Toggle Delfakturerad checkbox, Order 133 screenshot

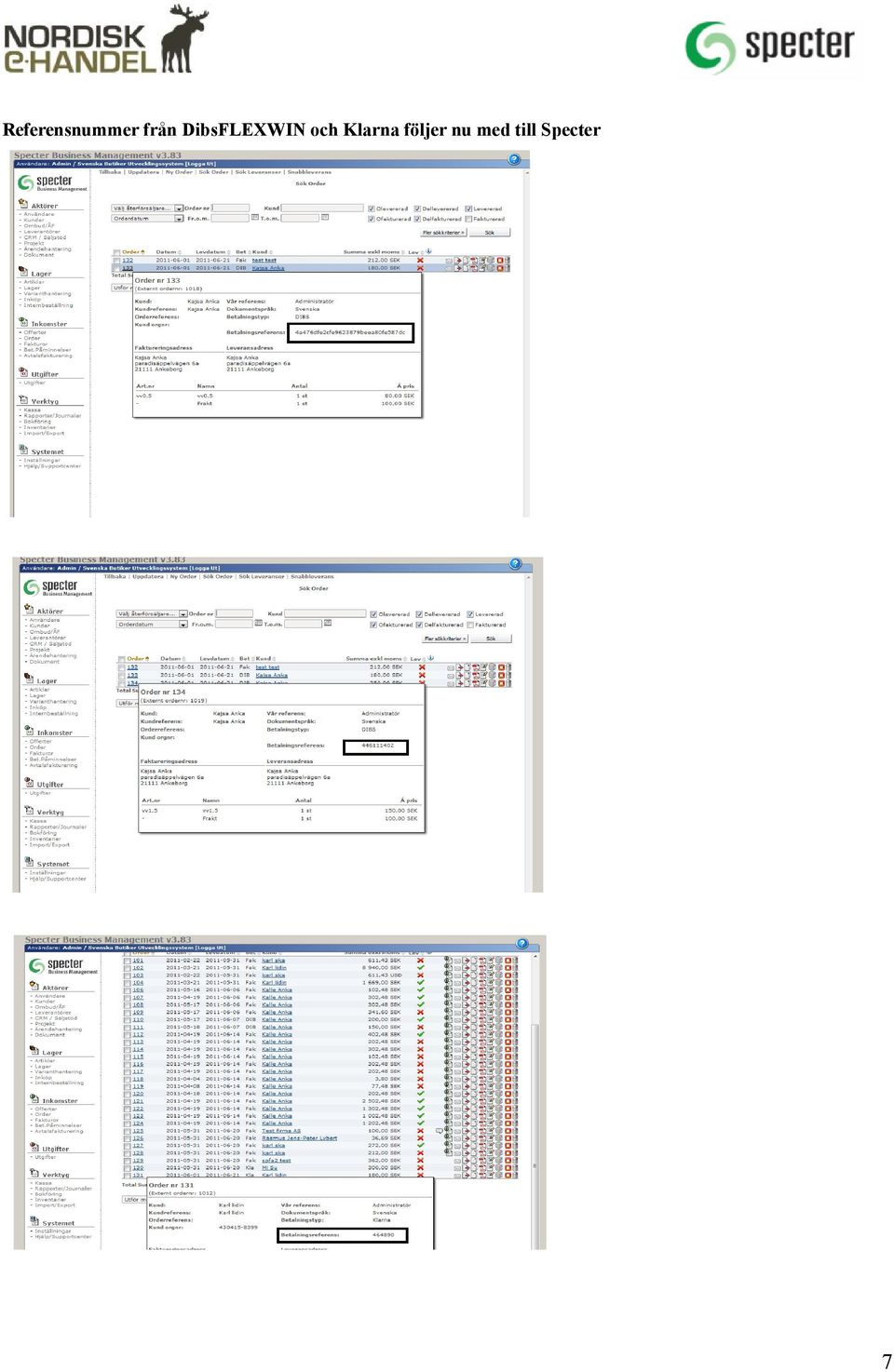coord(417,219)
